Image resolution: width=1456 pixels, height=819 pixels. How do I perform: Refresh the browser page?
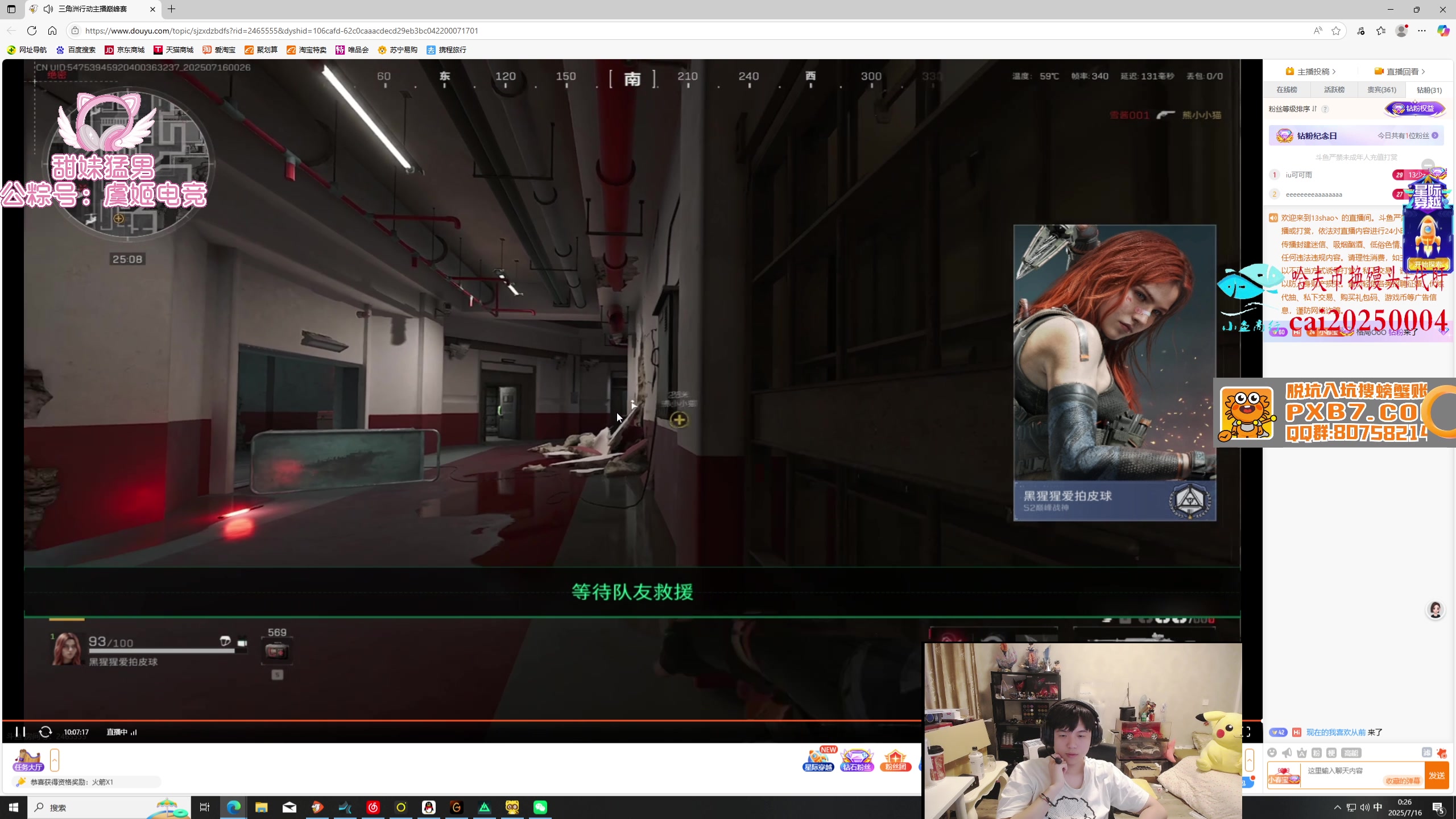tap(32, 31)
